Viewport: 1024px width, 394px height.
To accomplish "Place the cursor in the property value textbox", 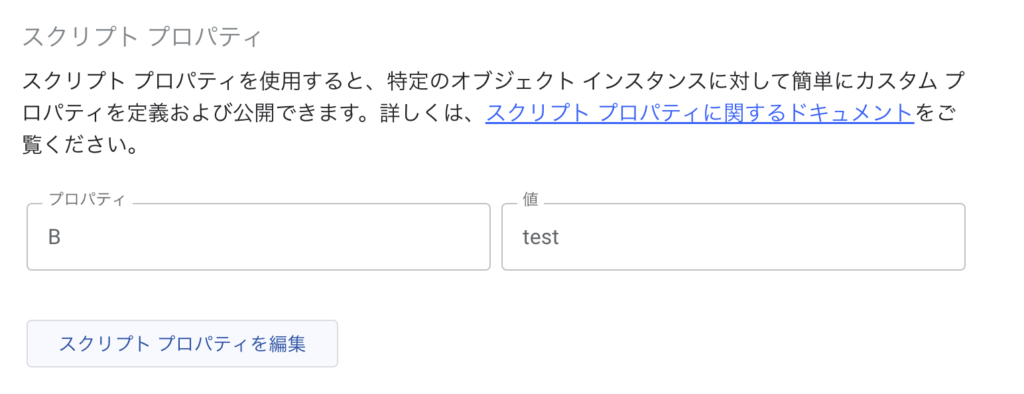I will [733, 237].
